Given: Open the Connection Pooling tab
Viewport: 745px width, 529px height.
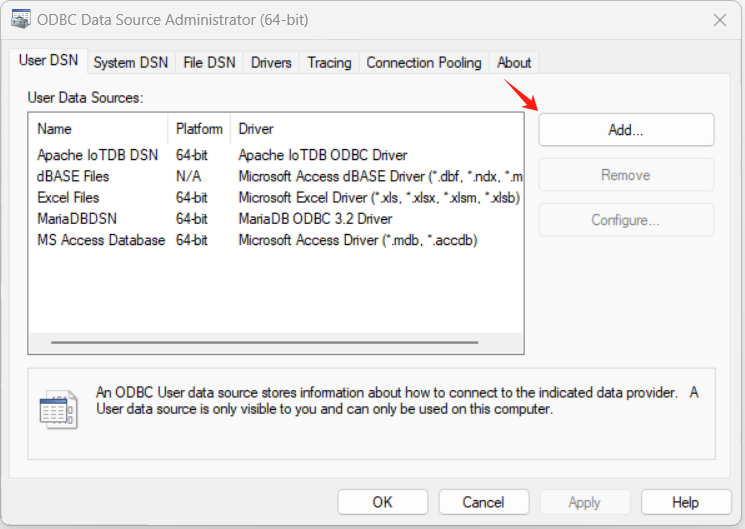Looking at the screenshot, I should coord(424,62).
